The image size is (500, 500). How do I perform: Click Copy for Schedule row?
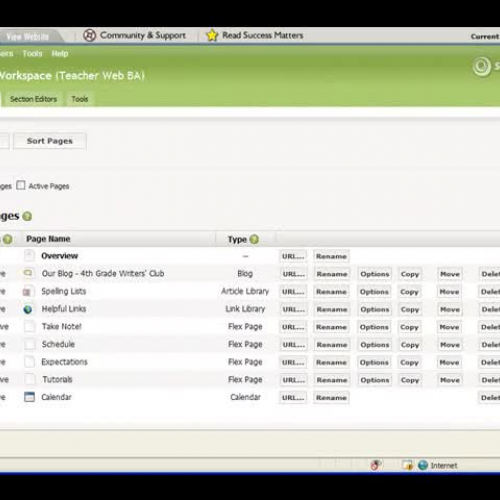pos(410,345)
